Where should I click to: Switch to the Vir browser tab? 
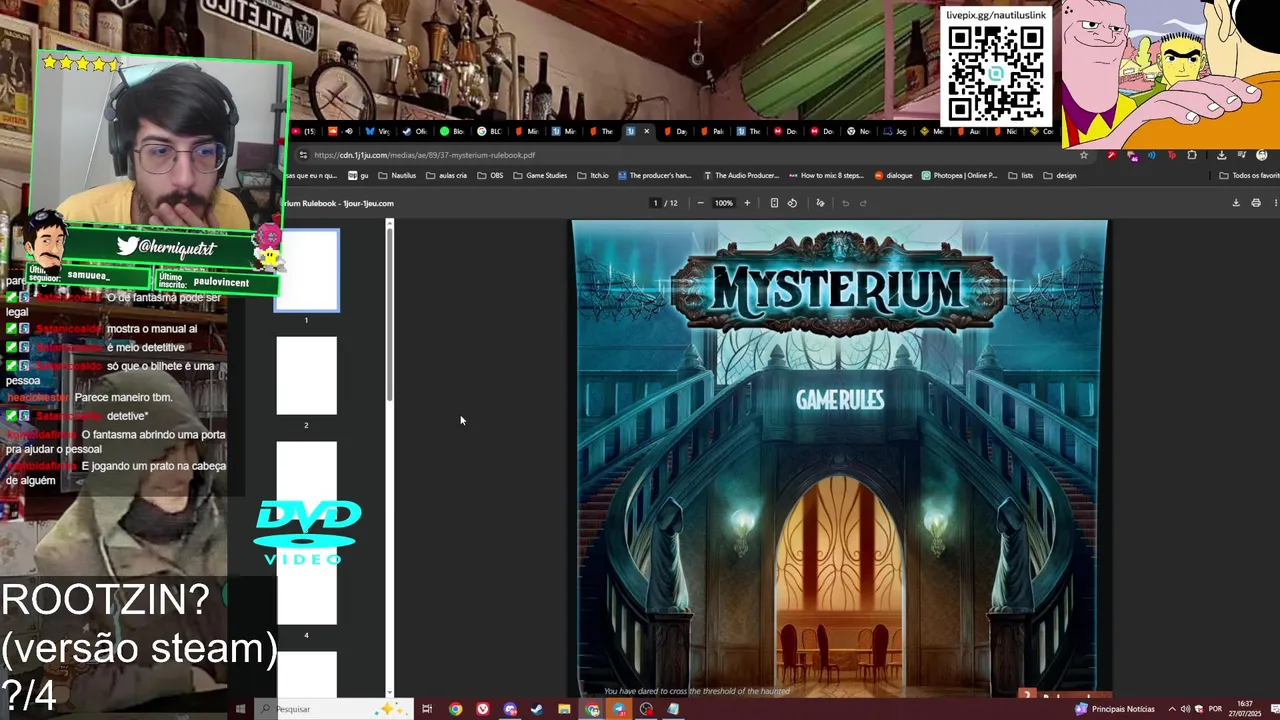pyautogui.click(x=379, y=131)
